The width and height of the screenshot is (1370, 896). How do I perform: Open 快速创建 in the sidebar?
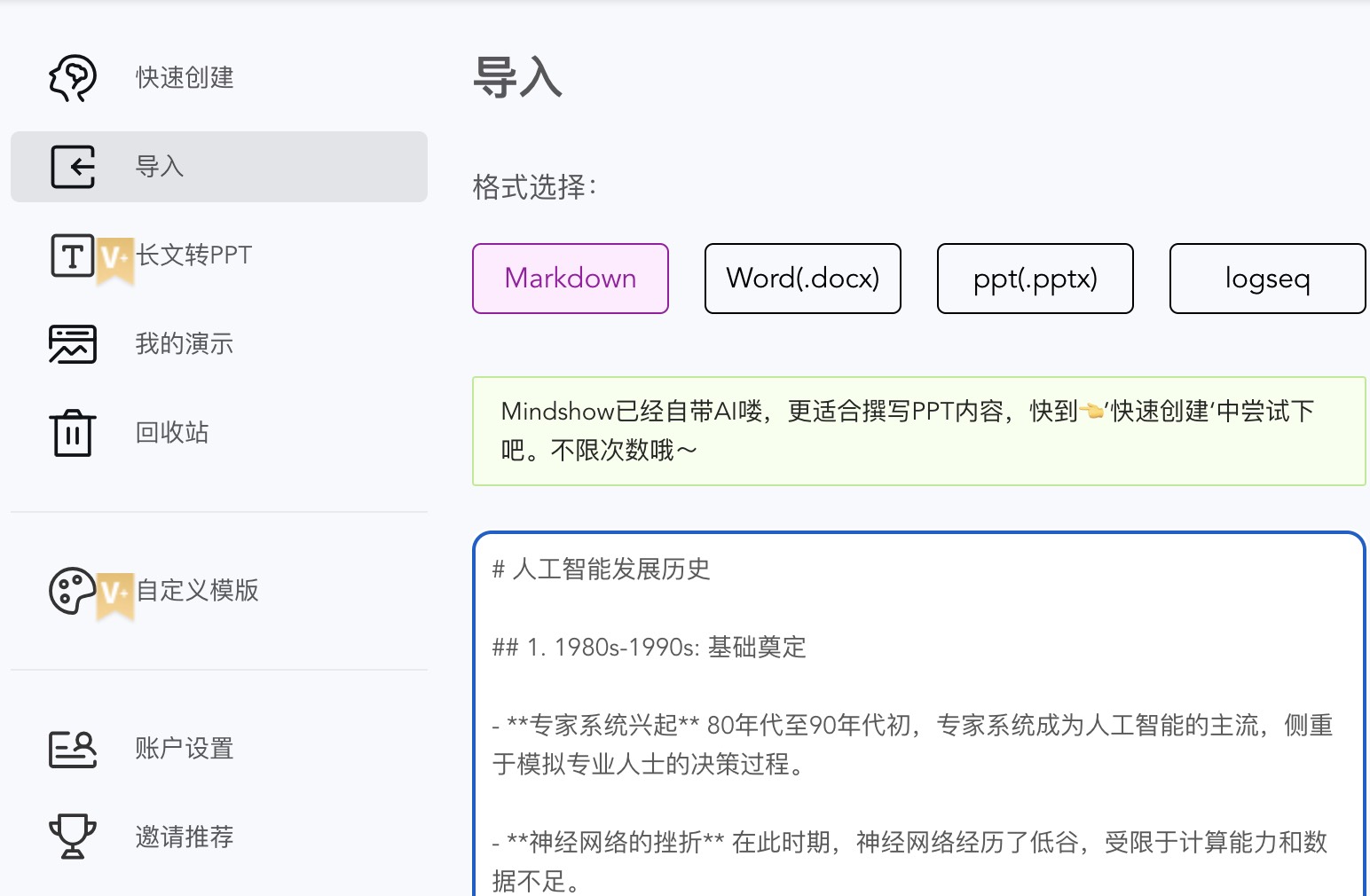(x=185, y=78)
